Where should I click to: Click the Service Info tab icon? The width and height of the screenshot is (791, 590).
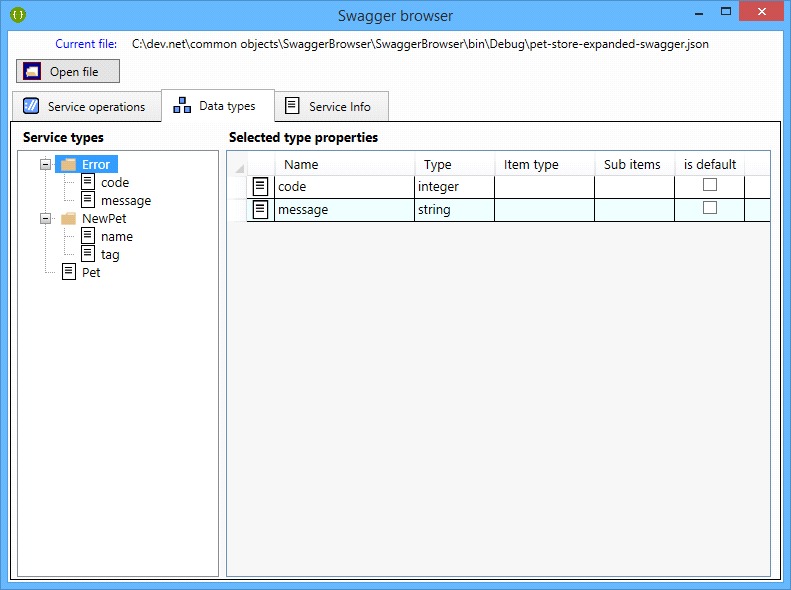pyautogui.click(x=292, y=105)
